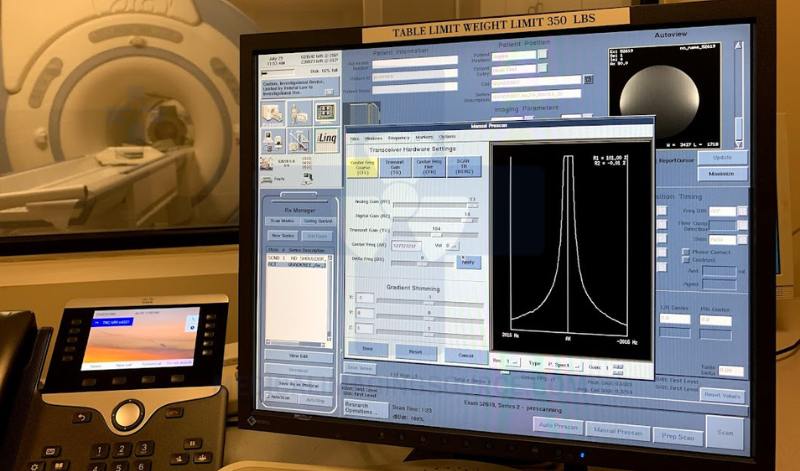Click the Digital Gain (R2) slider

click(436, 219)
